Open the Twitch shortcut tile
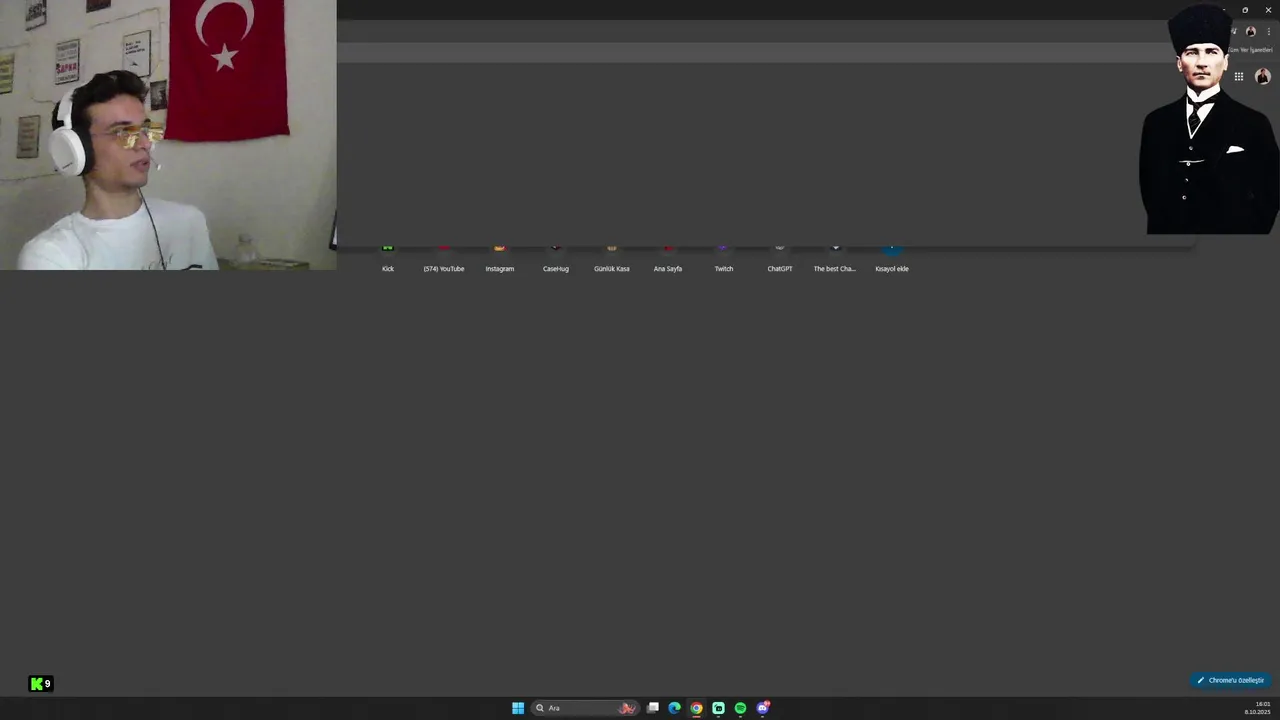1280x720 pixels. 724,259
